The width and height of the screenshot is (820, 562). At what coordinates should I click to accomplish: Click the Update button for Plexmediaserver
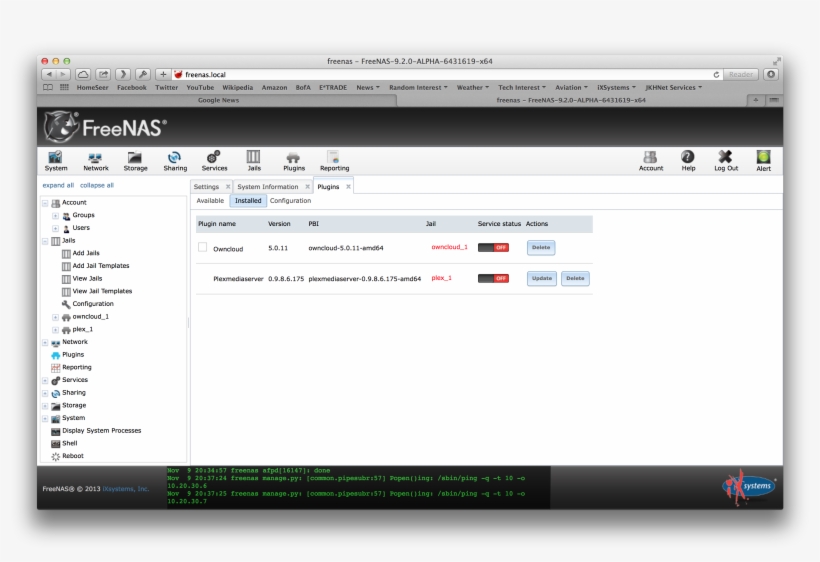pyautogui.click(x=541, y=278)
